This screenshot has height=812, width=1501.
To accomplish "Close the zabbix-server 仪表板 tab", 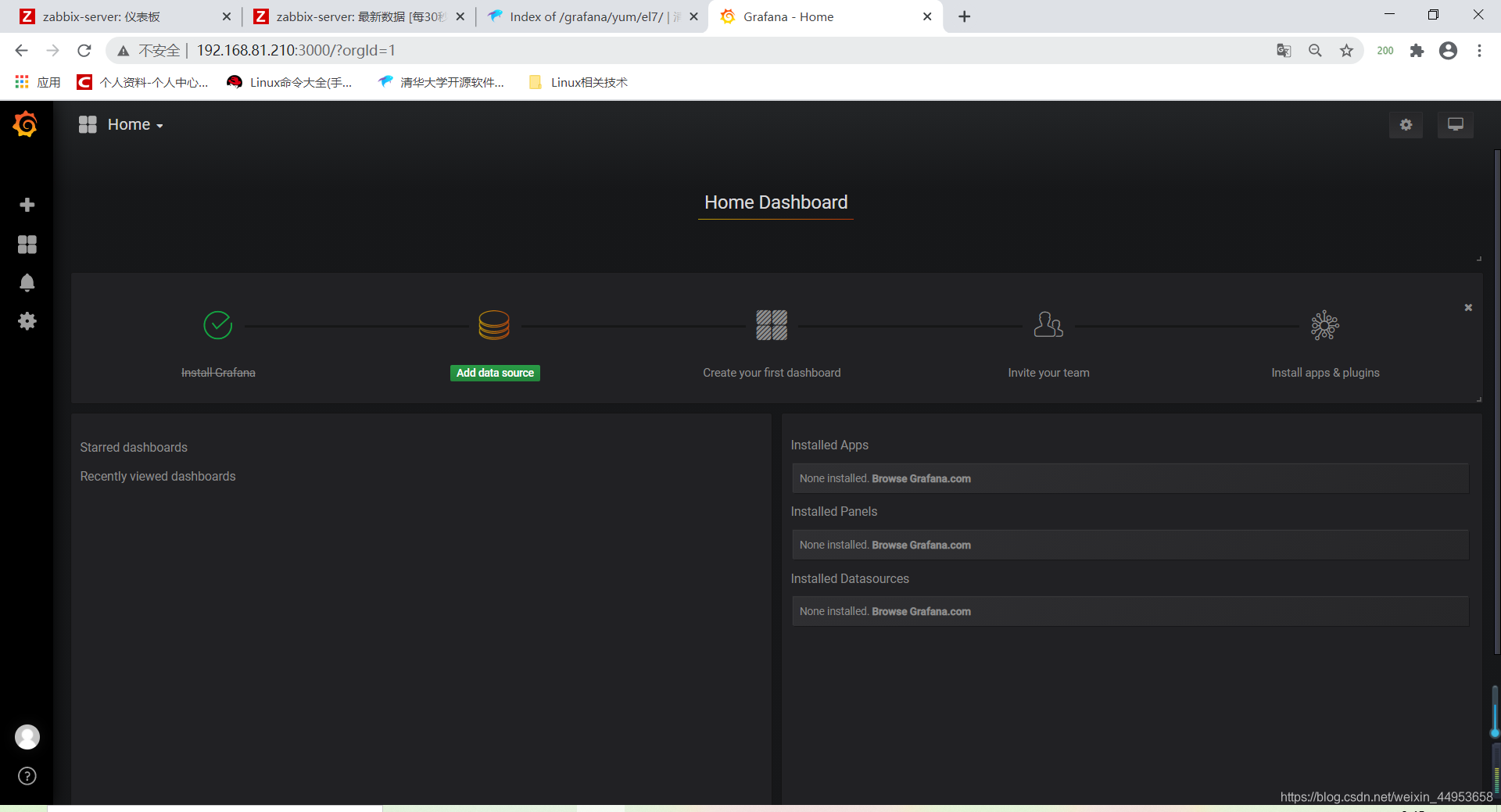I will click(227, 16).
